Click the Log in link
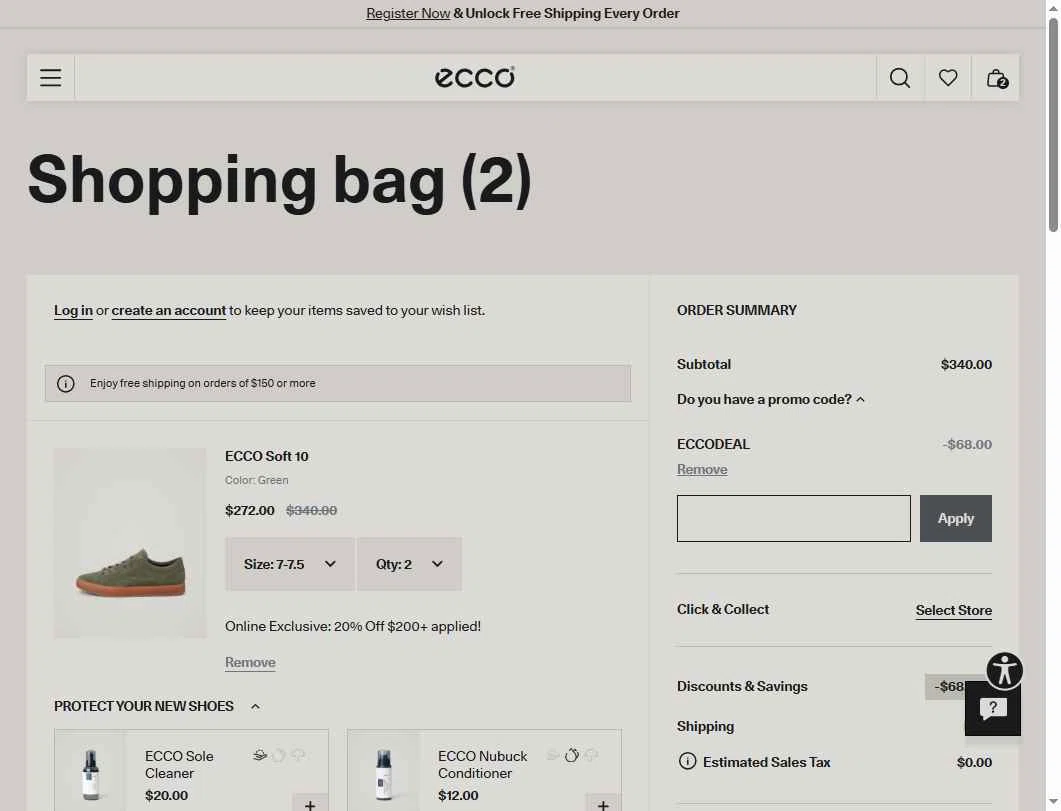Viewport: 1061px width, 811px height. tap(73, 310)
